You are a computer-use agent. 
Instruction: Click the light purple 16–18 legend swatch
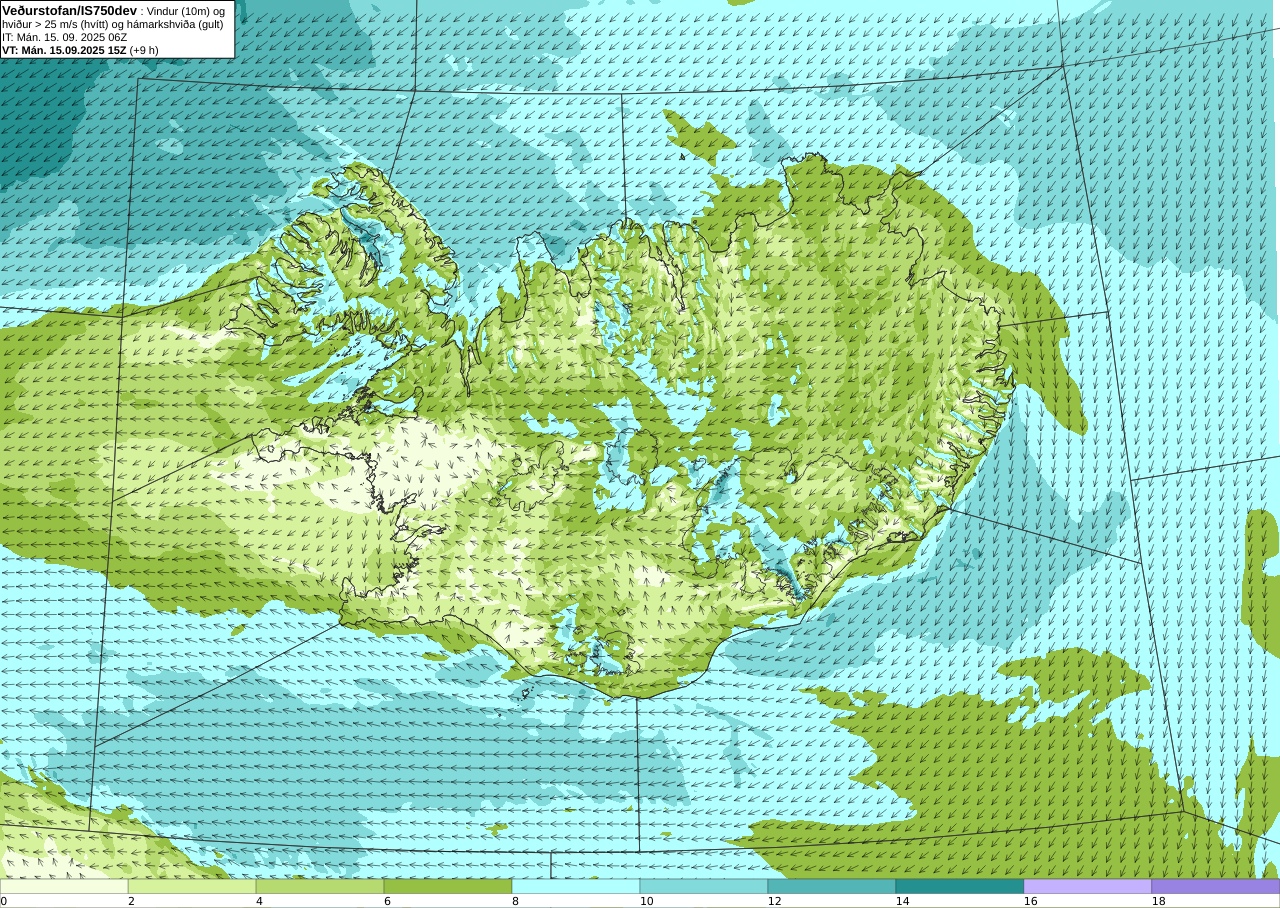(1088, 886)
